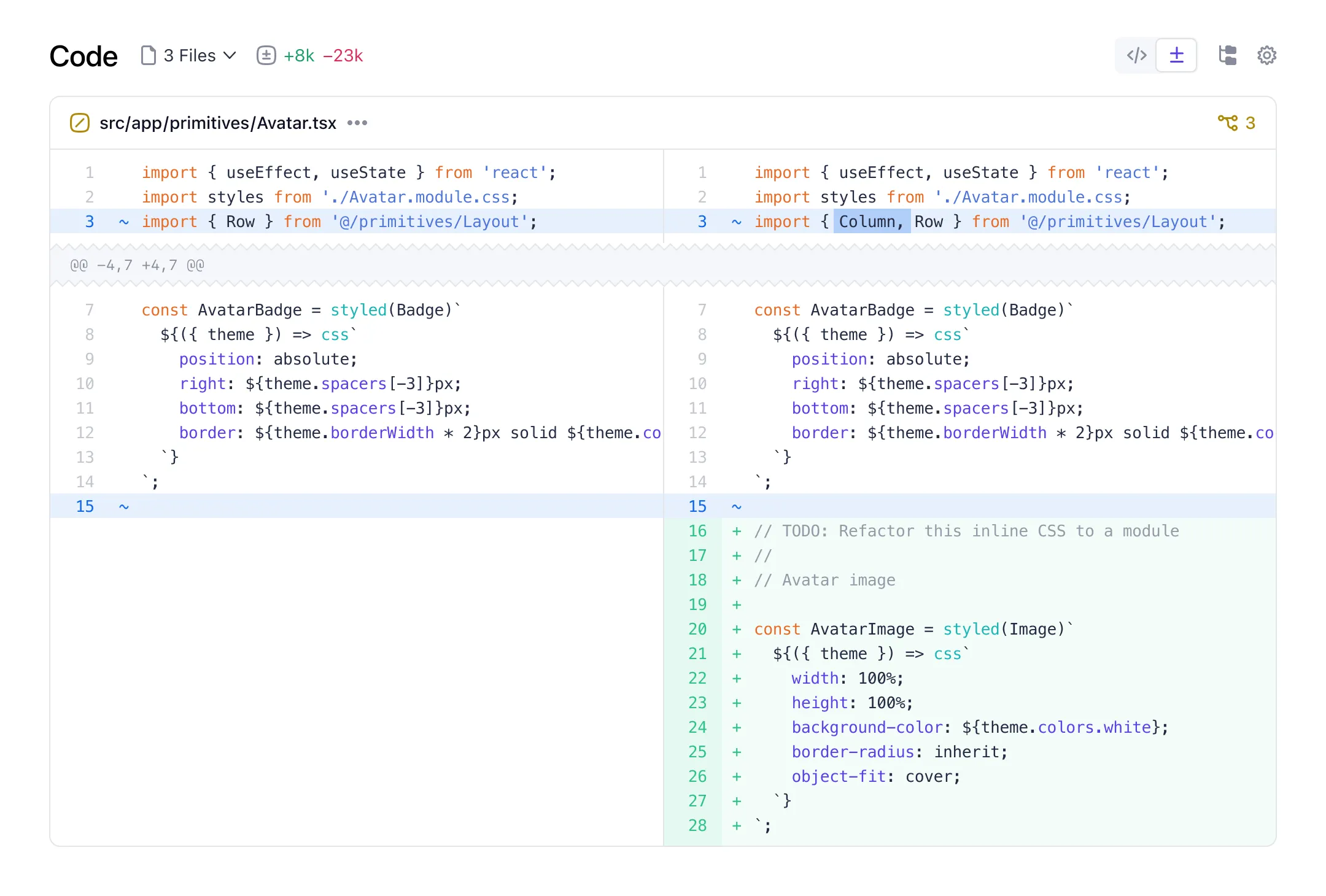This screenshot has height=896, width=1326.
Task: Open the file tree panel icon
Action: click(1227, 55)
